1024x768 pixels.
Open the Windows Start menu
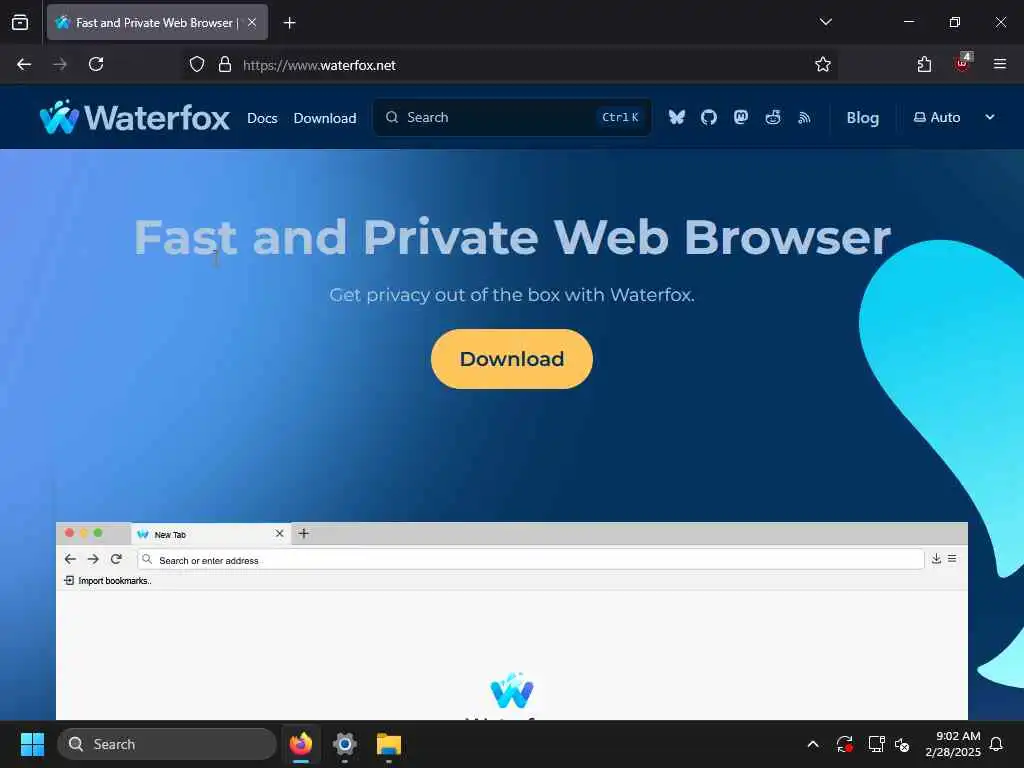click(32, 744)
